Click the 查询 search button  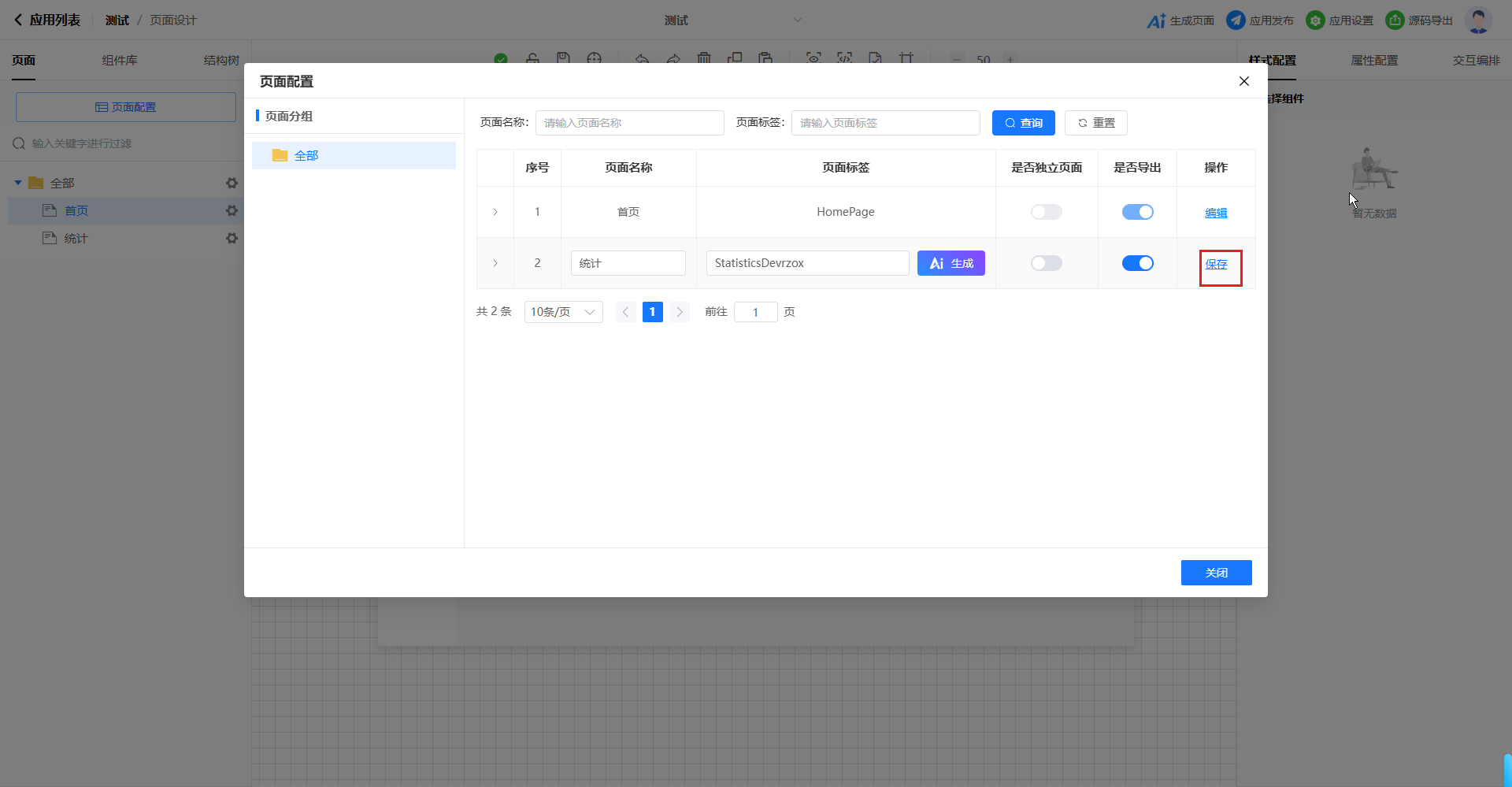pyautogui.click(x=1023, y=123)
